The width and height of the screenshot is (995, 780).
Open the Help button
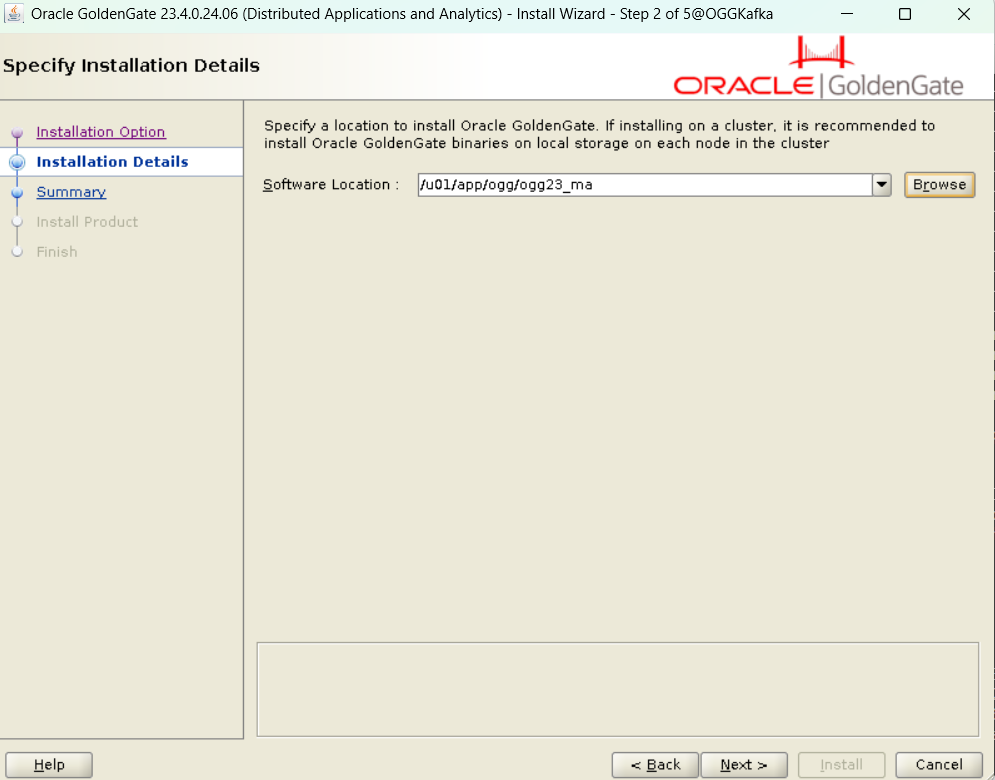coord(49,765)
